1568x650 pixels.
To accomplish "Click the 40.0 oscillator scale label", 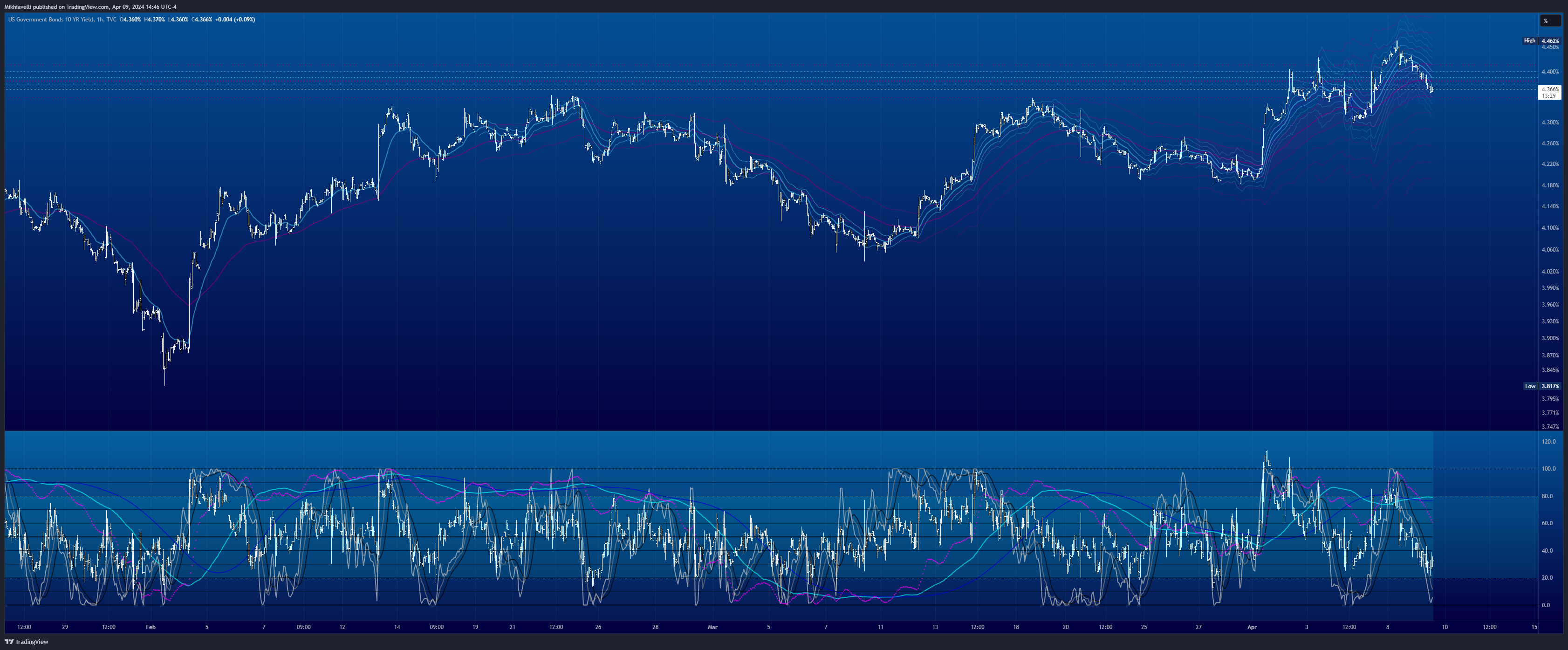I will (x=1547, y=551).
